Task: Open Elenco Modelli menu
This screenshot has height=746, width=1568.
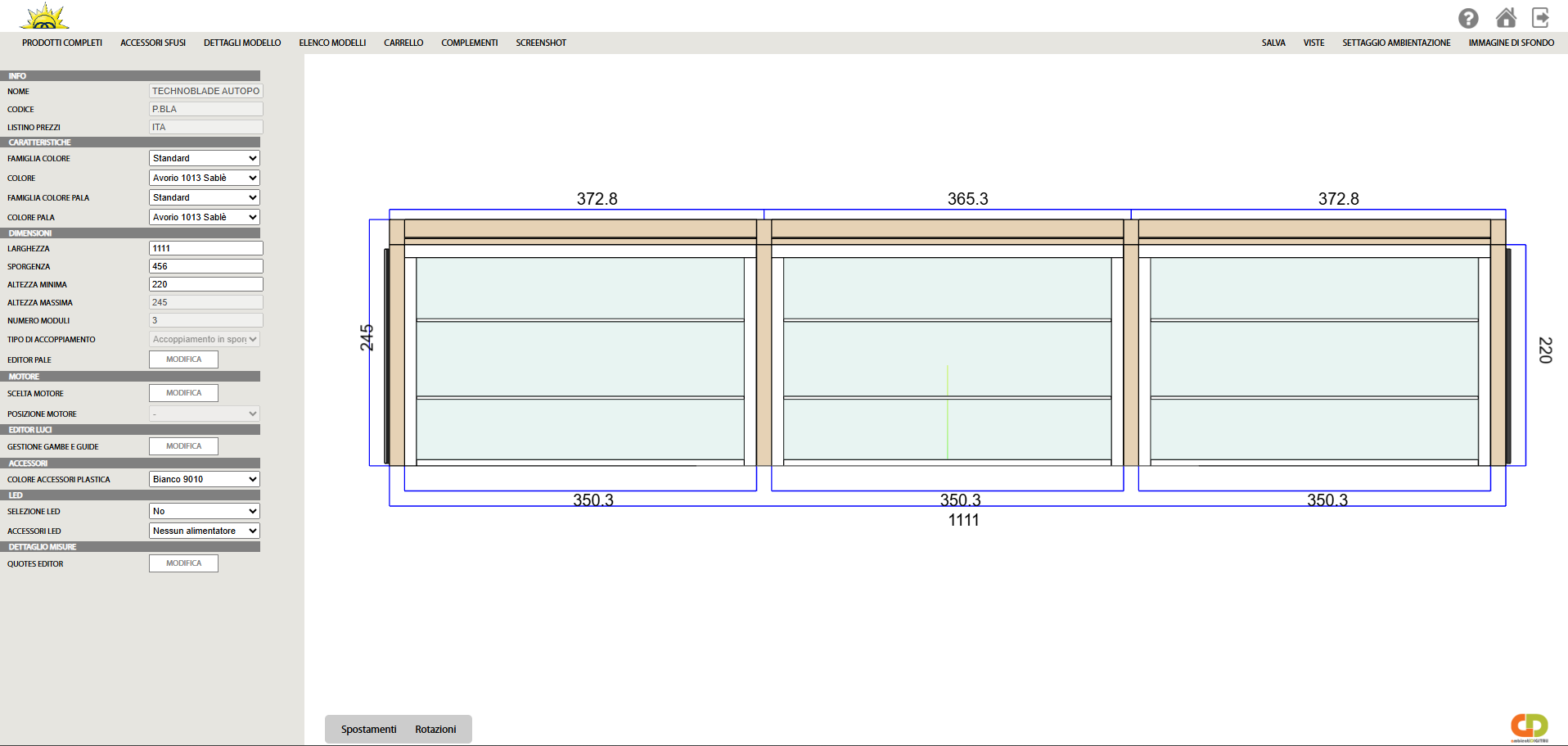Action: (332, 43)
